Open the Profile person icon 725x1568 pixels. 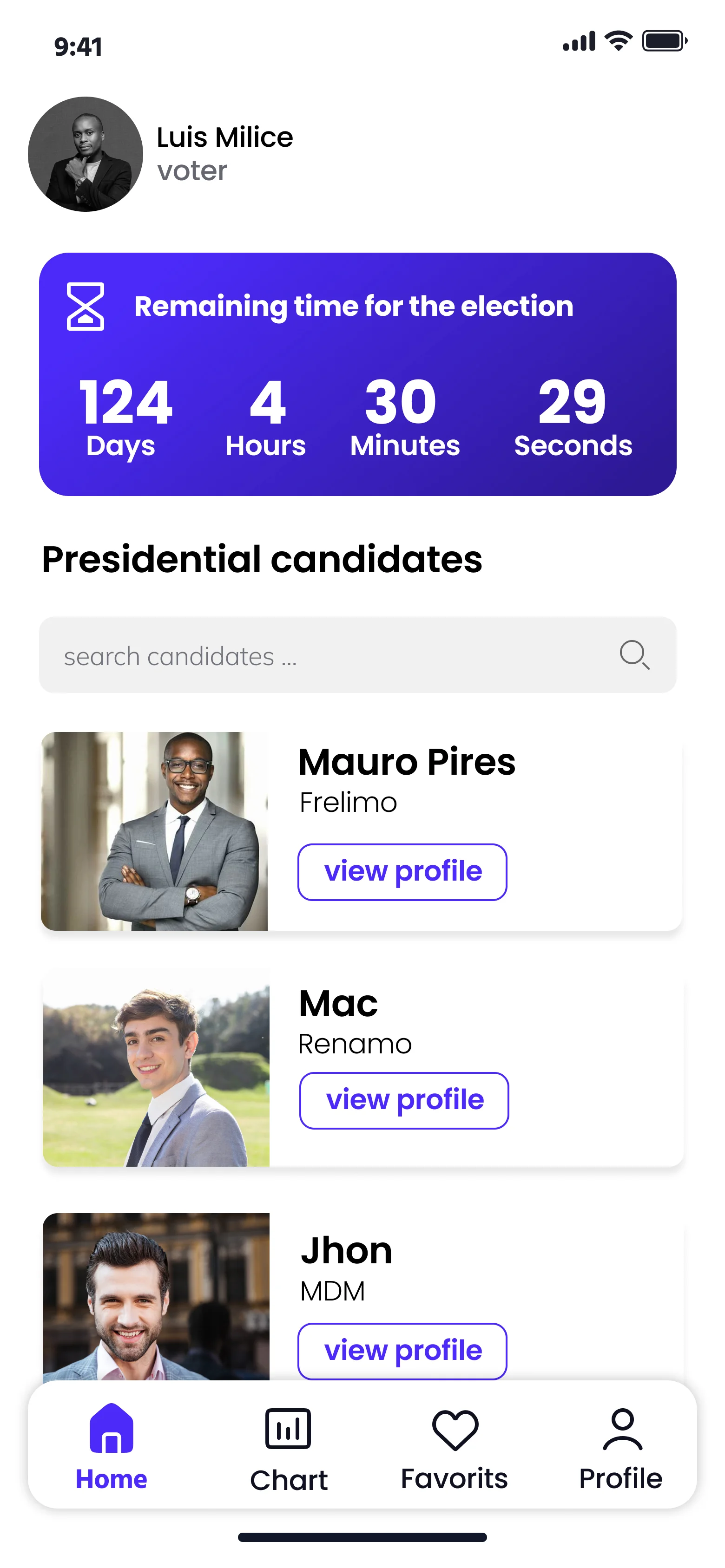click(621, 1429)
